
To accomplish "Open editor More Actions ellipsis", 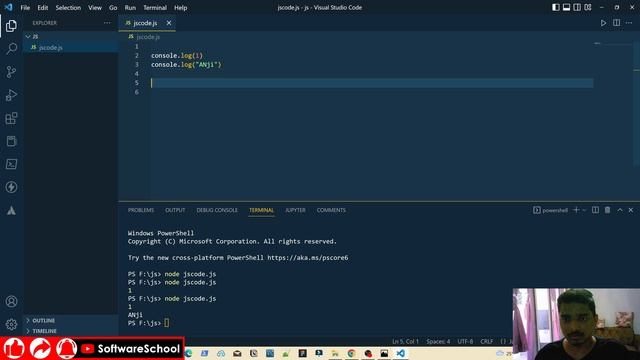I will click(x=629, y=23).
